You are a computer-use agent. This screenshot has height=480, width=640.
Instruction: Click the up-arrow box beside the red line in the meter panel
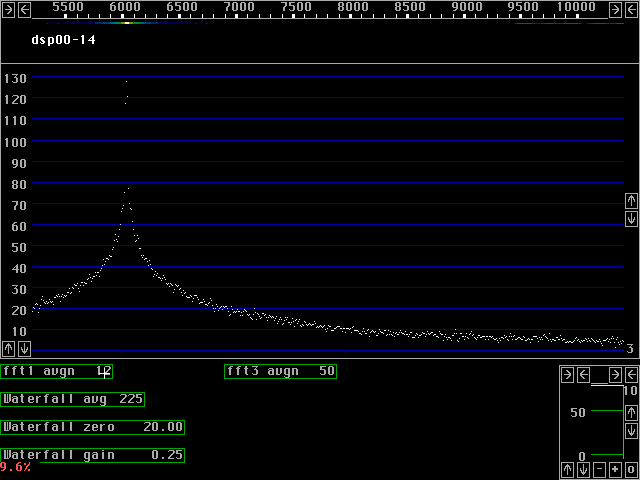point(631,412)
